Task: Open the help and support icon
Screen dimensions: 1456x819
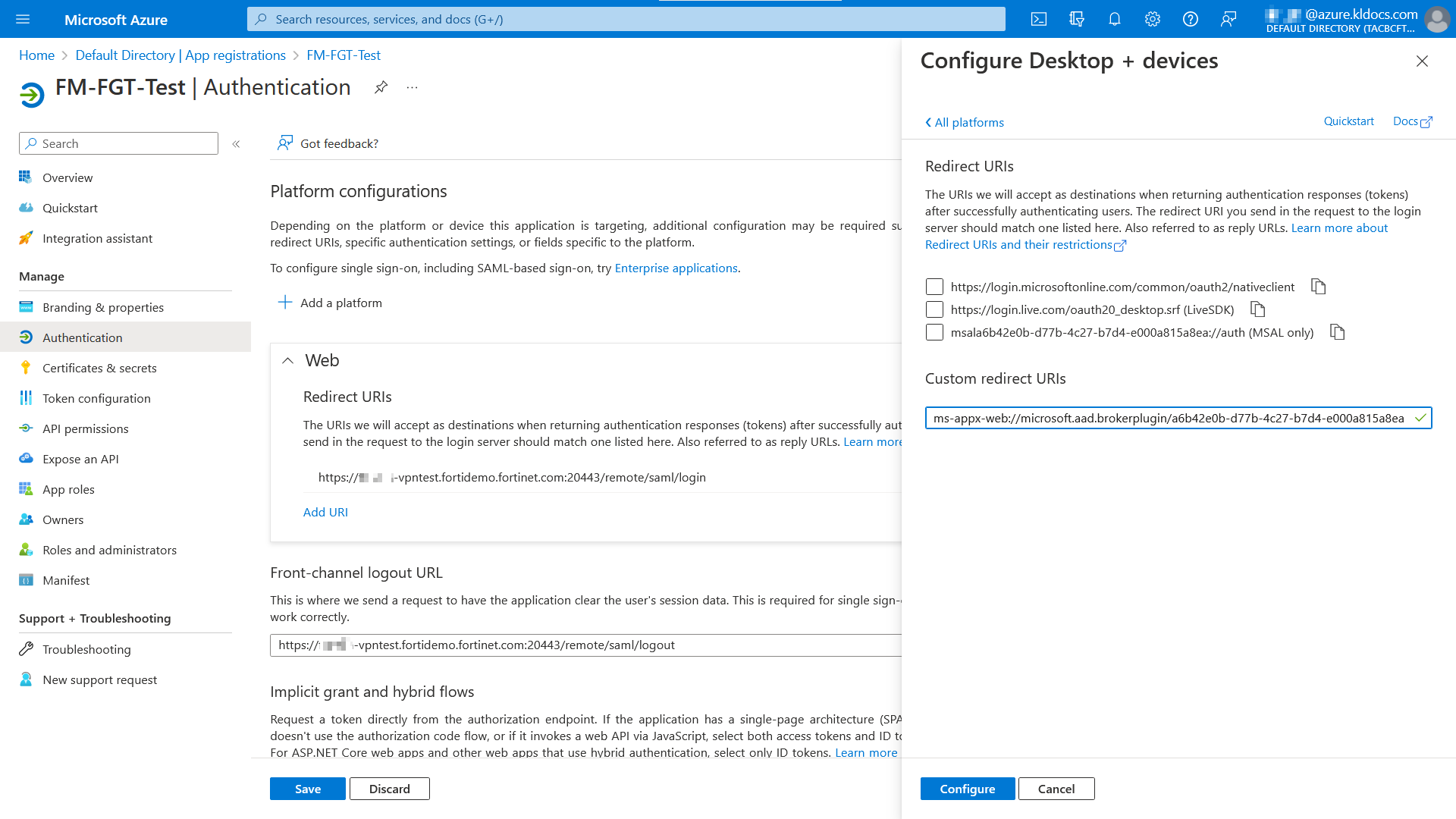Action: [x=1190, y=19]
